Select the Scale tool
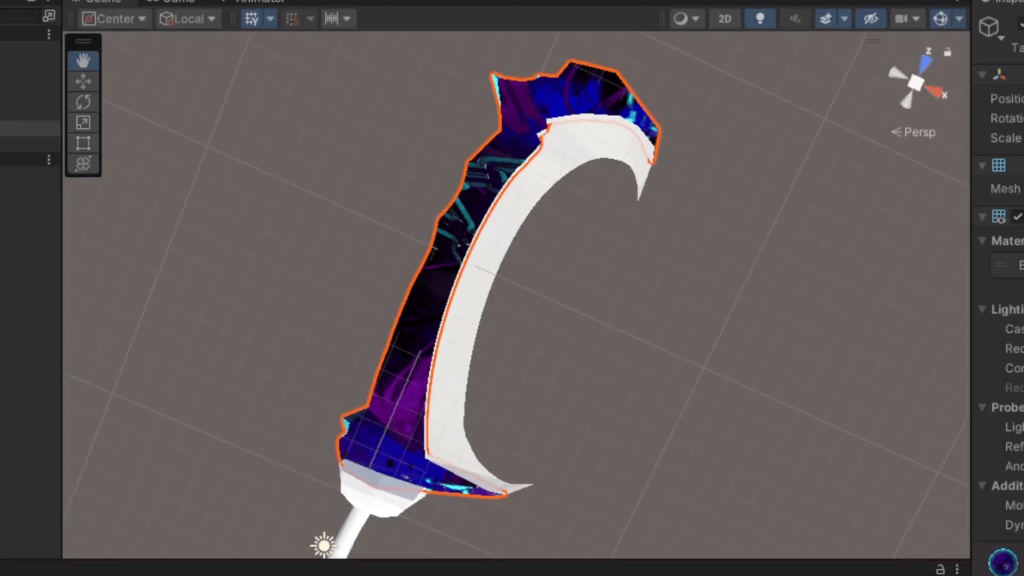The width and height of the screenshot is (1024, 576). (83, 123)
